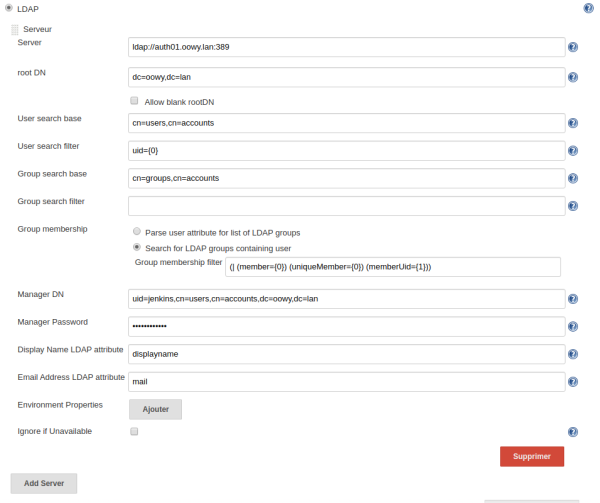Screen dimensions: 600x503
Task: Show help for User search base
Action: pyautogui.click(x=573, y=123)
